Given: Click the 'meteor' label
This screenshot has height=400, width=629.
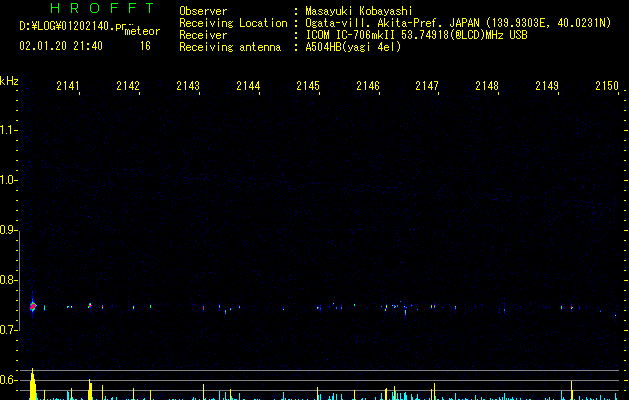Looking at the screenshot, I should tap(142, 31).
